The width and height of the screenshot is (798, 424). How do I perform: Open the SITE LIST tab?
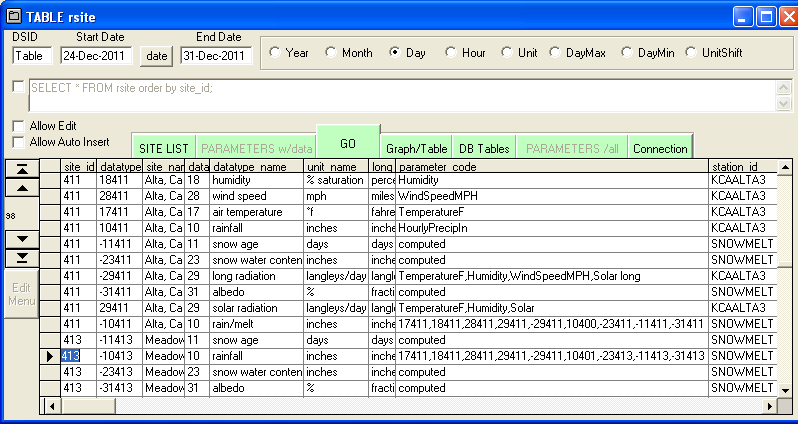coord(163,148)
